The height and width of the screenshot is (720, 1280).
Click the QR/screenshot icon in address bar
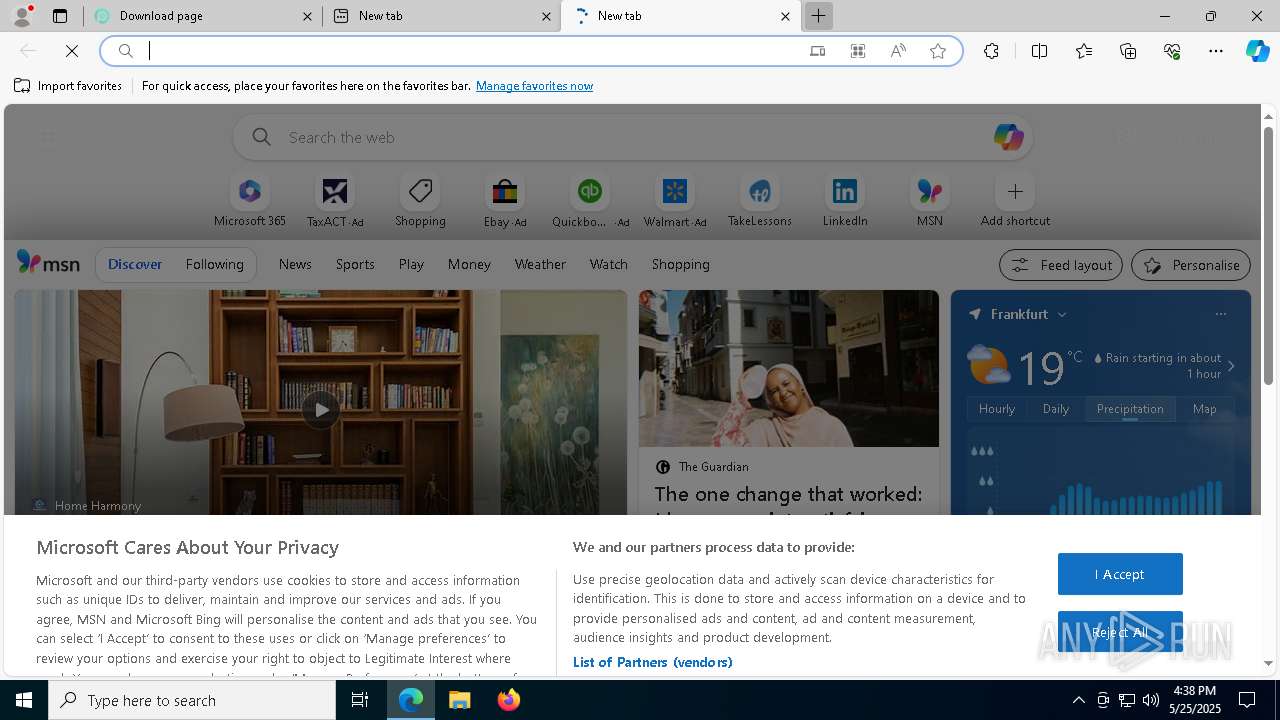tap(858, 51)
